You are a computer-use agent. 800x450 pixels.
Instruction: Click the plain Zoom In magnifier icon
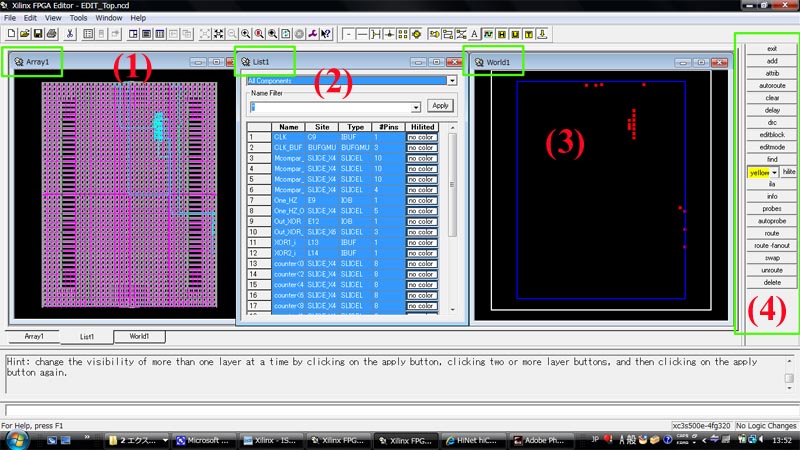pos(245,34)
